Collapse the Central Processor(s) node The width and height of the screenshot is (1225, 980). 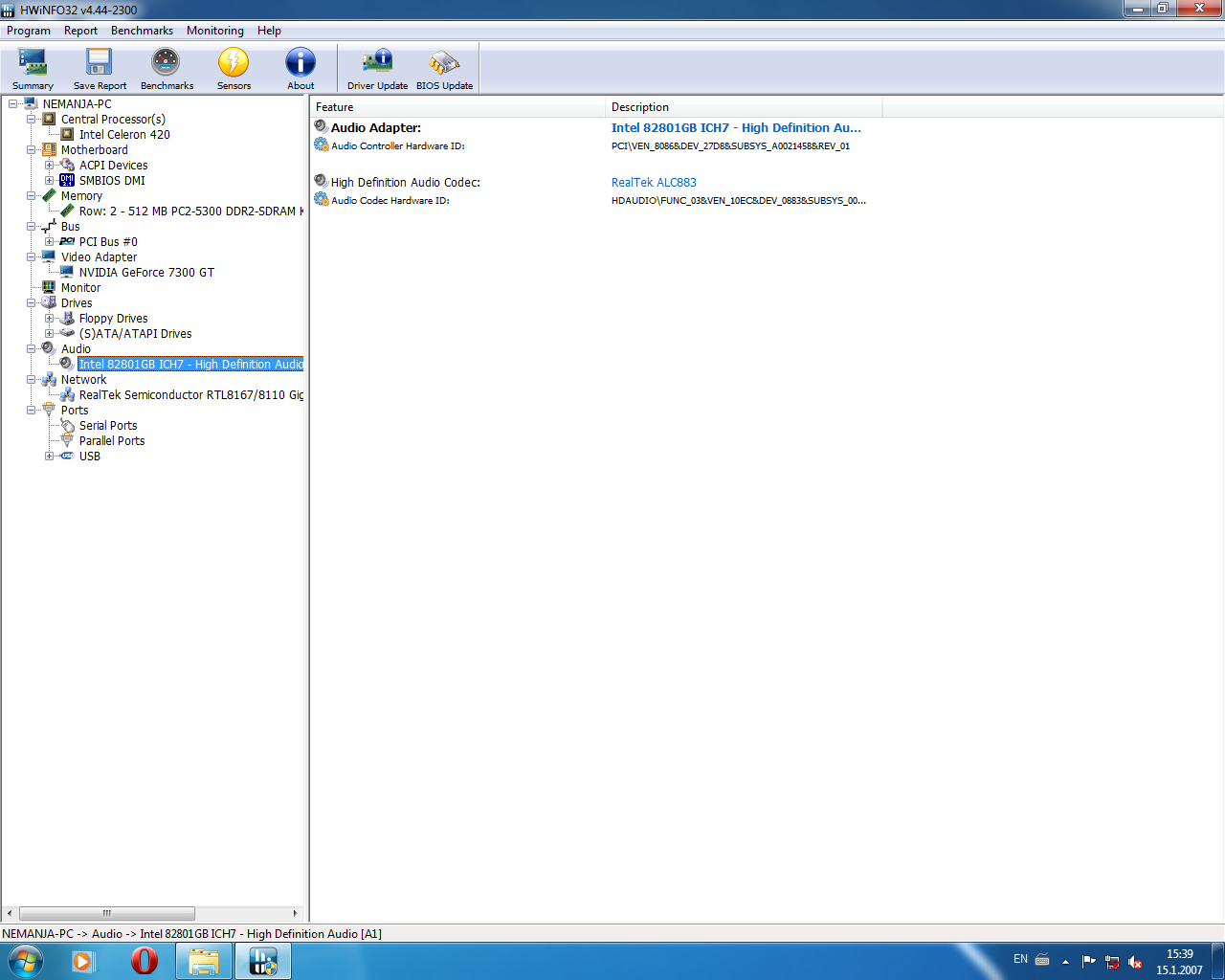pos(31,119)
